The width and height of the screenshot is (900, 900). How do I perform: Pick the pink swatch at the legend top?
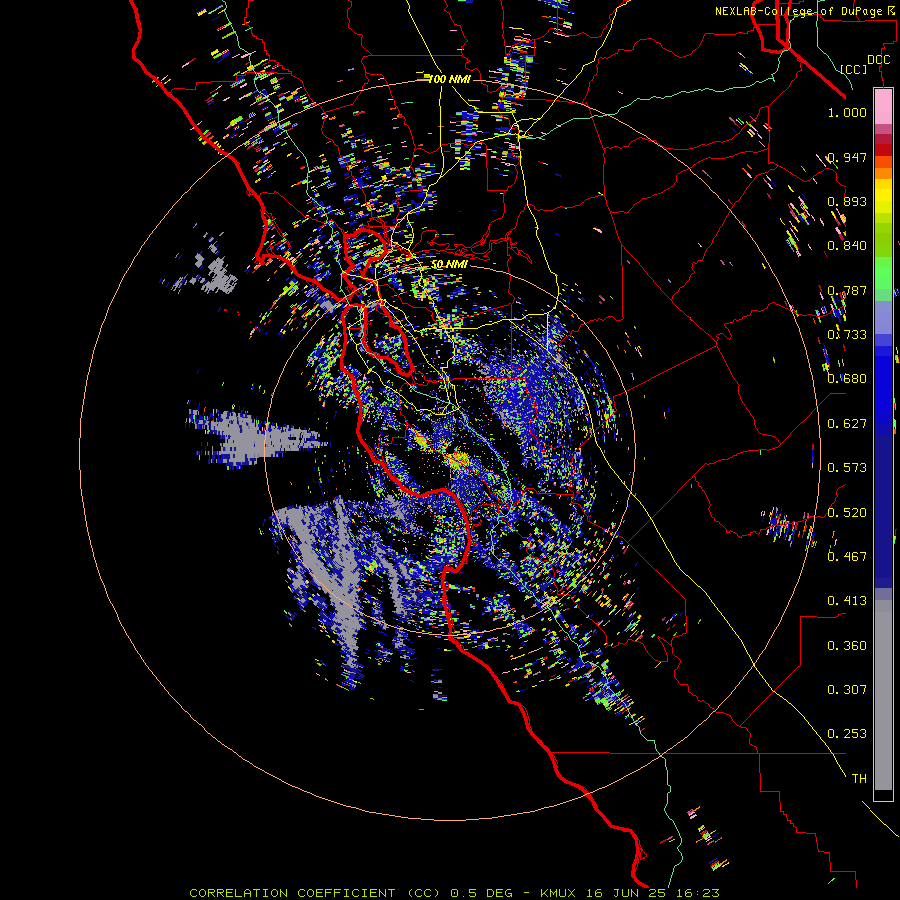(883, 107)
